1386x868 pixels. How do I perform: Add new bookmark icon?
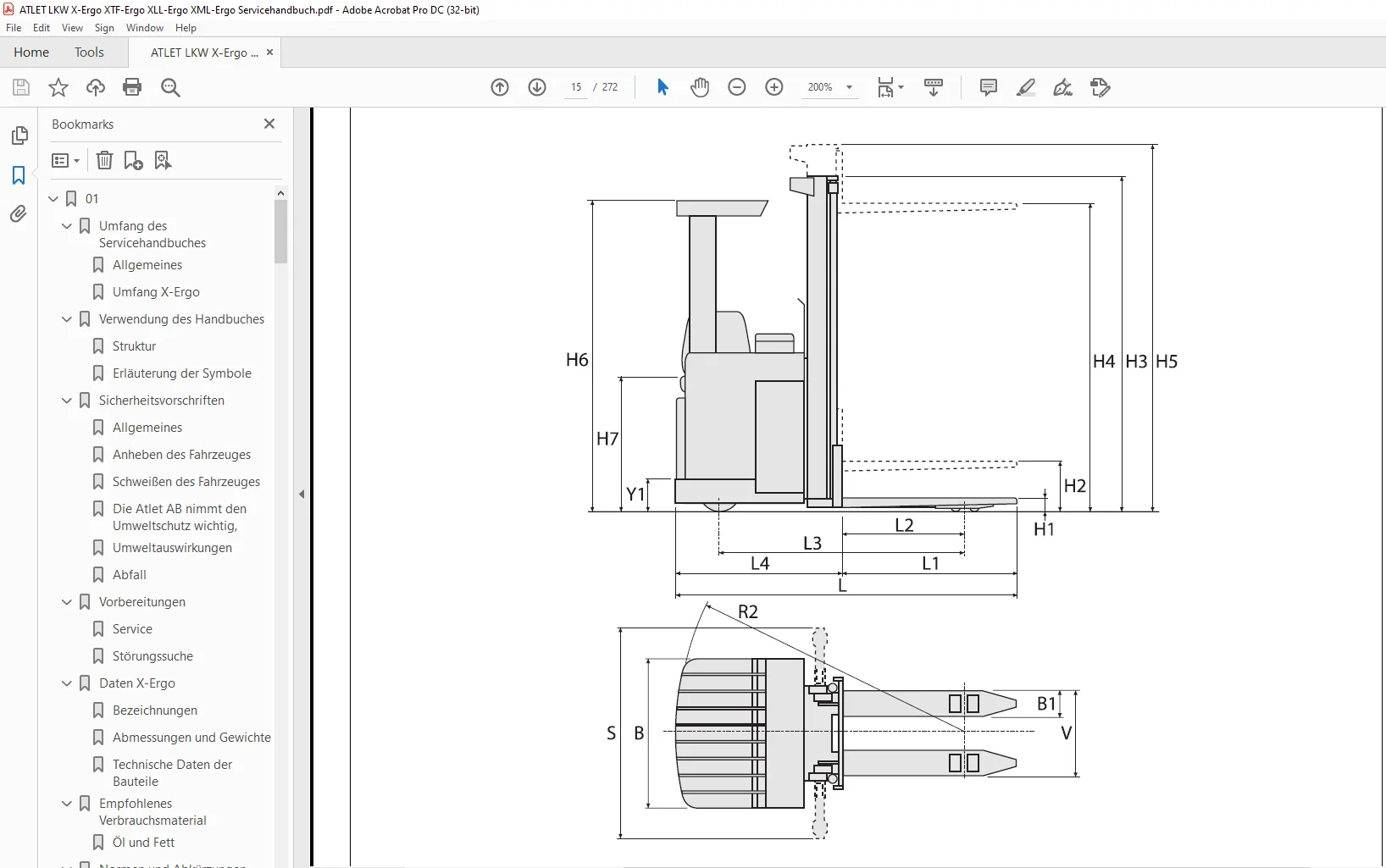tap(133, 160)
